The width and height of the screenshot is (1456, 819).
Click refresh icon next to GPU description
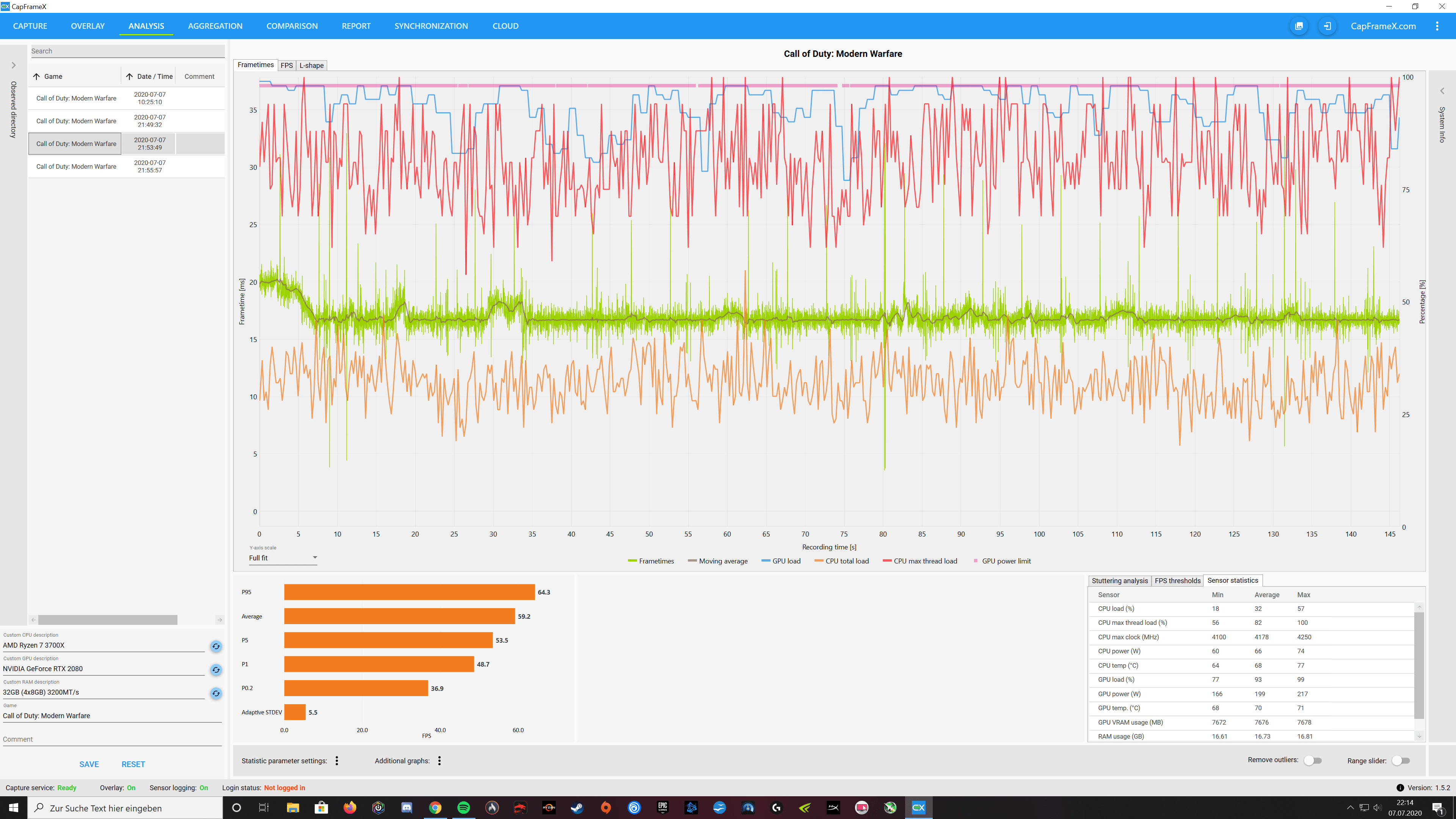216,670
